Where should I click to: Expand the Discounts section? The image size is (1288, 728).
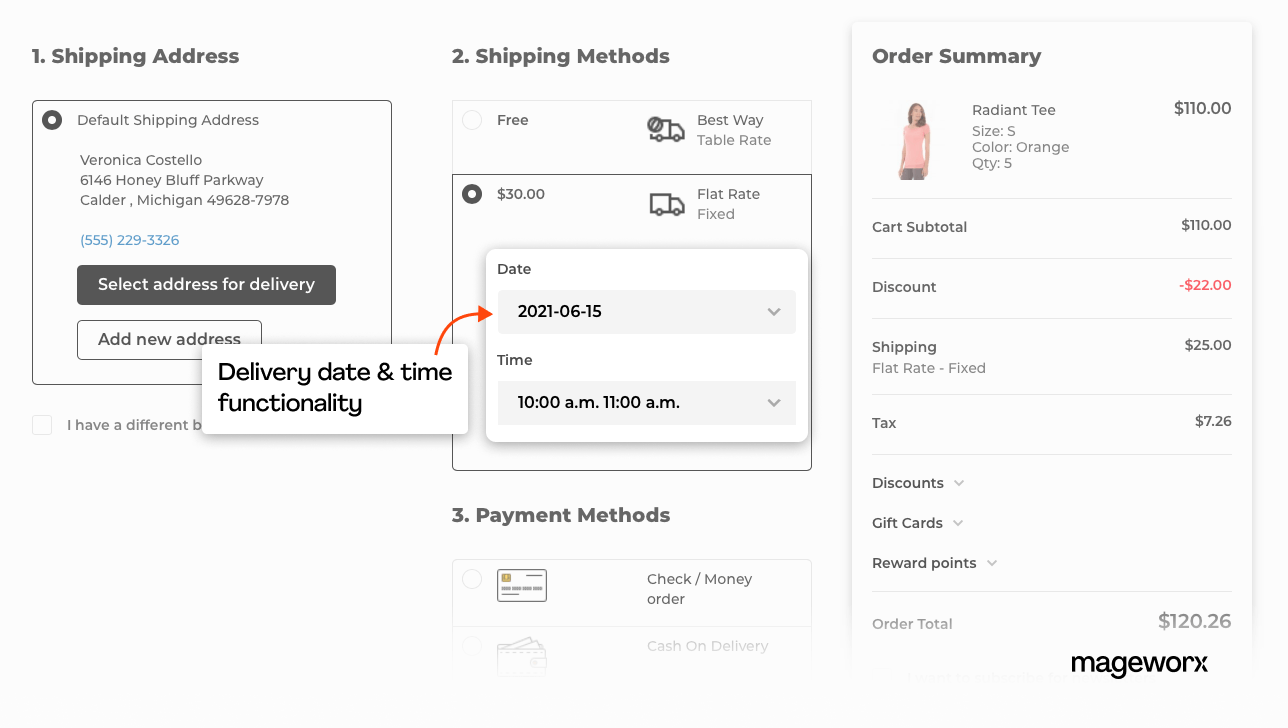pos(917,482)
